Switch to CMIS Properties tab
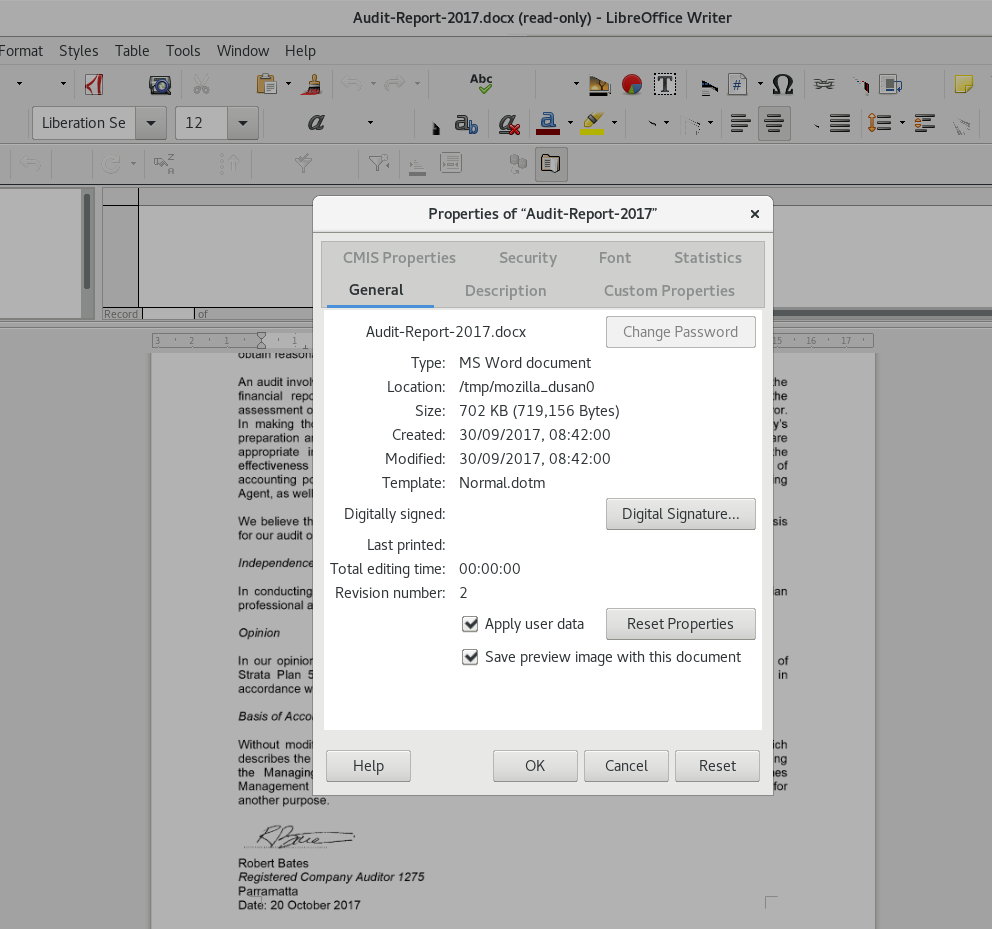This screenshot has height=929, width=992. (399, 258)
